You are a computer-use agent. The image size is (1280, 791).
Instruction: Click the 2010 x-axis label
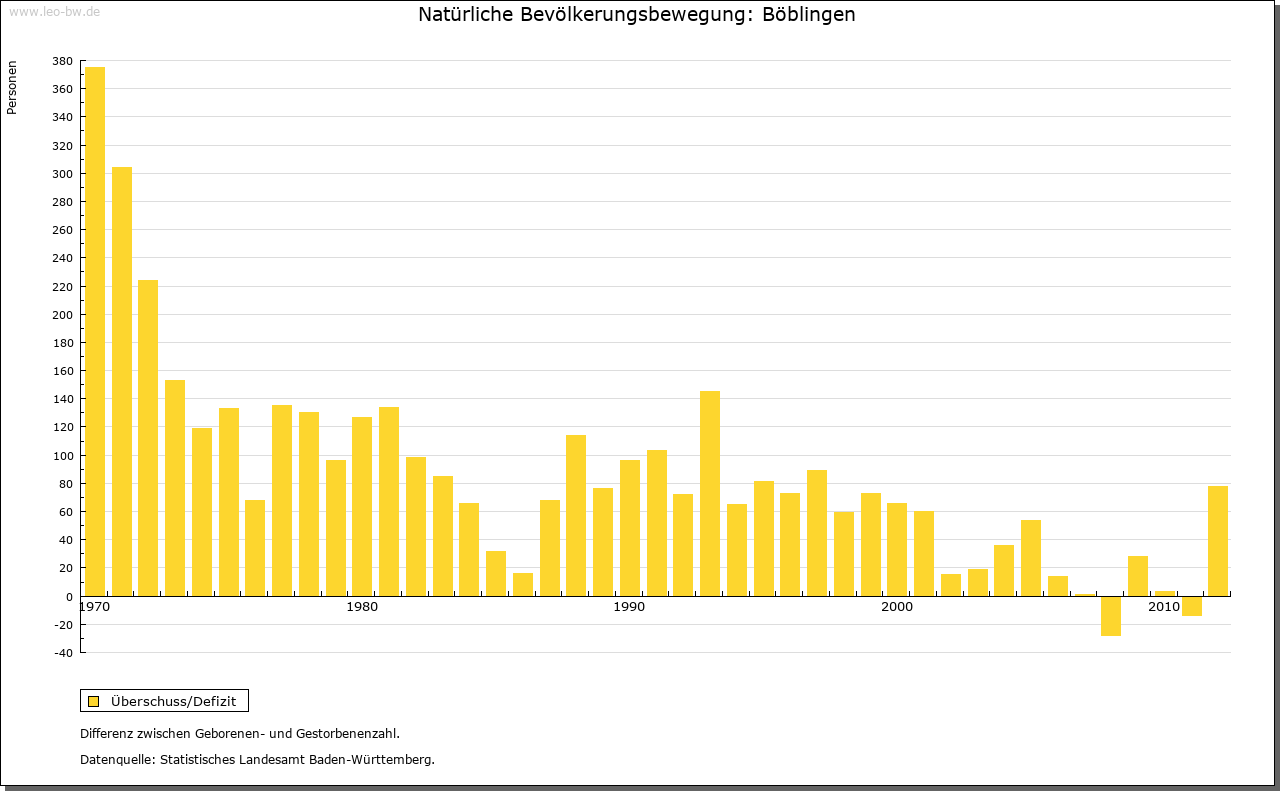coord(1163,607)
